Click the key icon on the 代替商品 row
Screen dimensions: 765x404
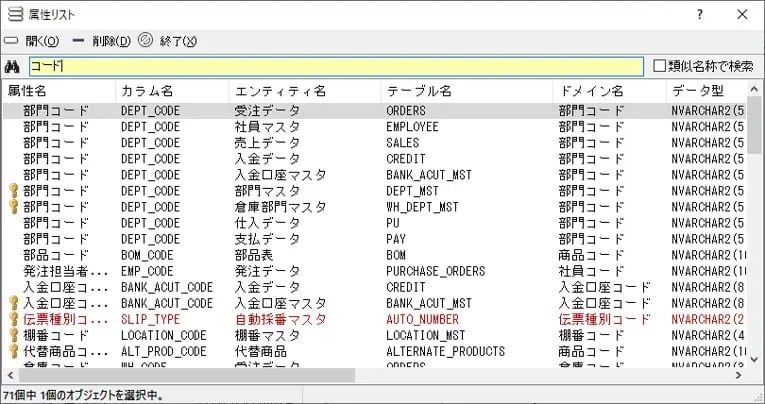coord(13,351)
